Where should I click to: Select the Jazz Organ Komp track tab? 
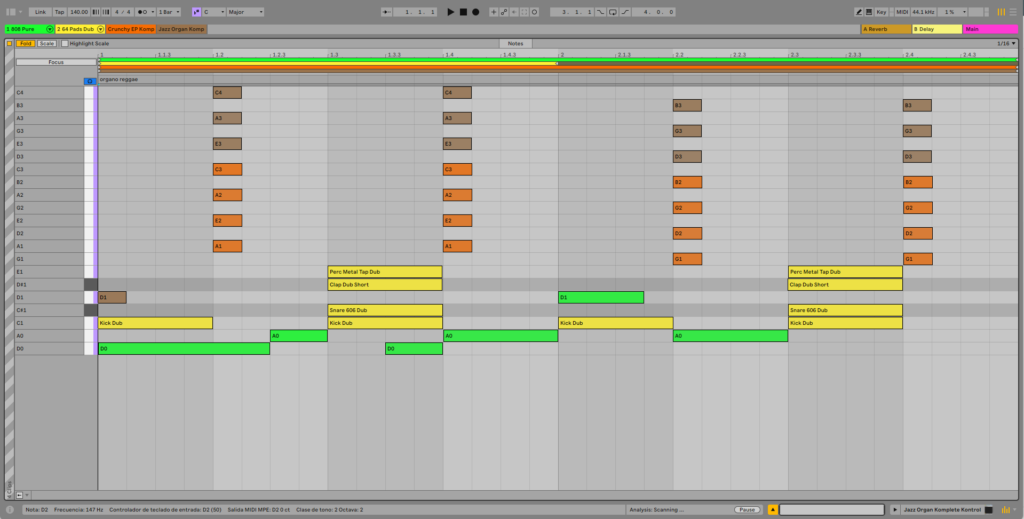(182, 29)
